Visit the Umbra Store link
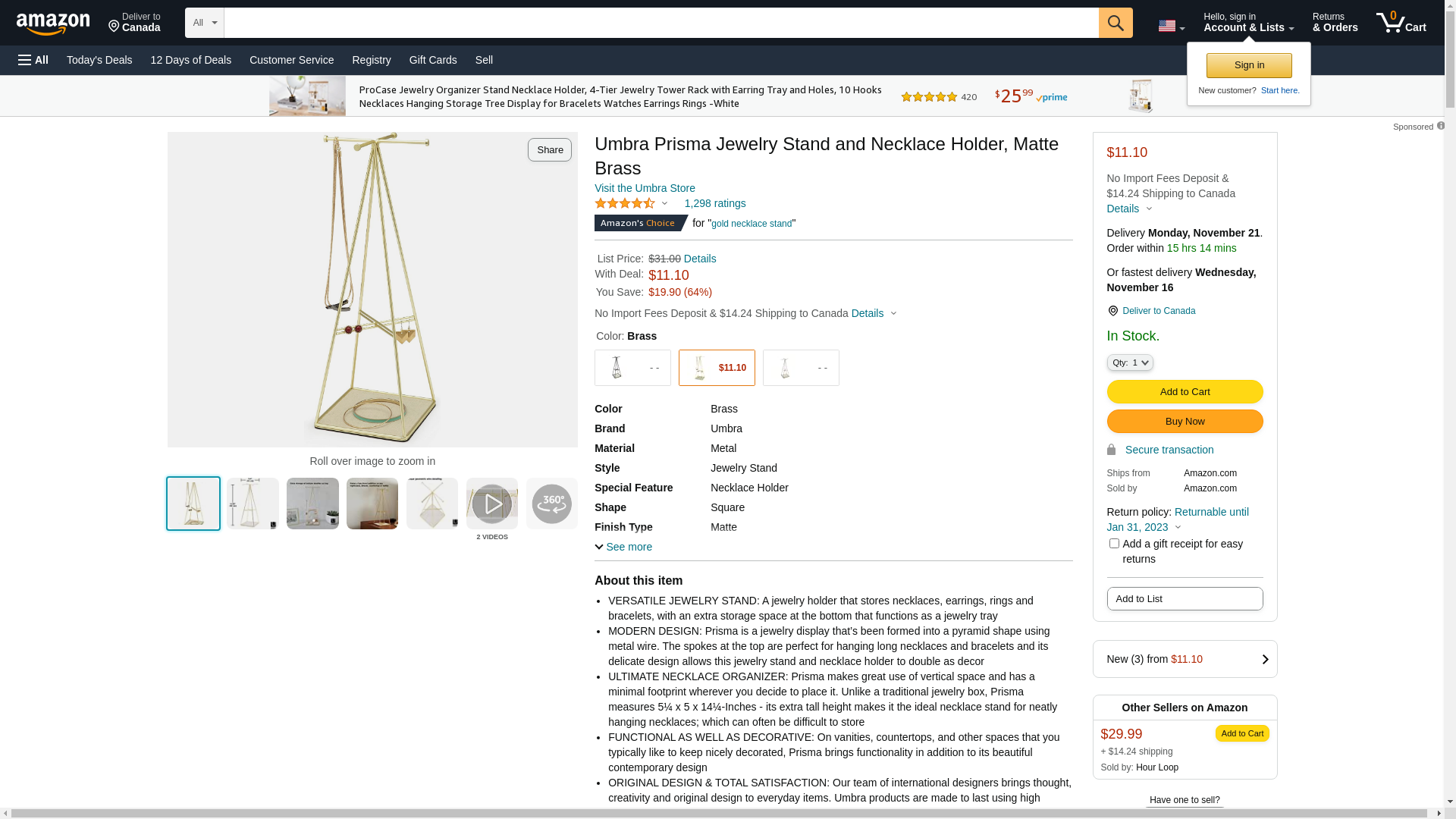The width and height of the screenshot is (1456, 819). (x=645, y=188)
